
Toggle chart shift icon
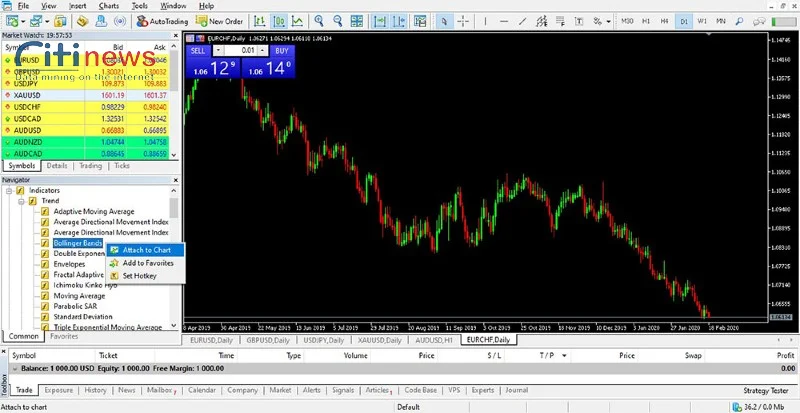click(399, 21)
